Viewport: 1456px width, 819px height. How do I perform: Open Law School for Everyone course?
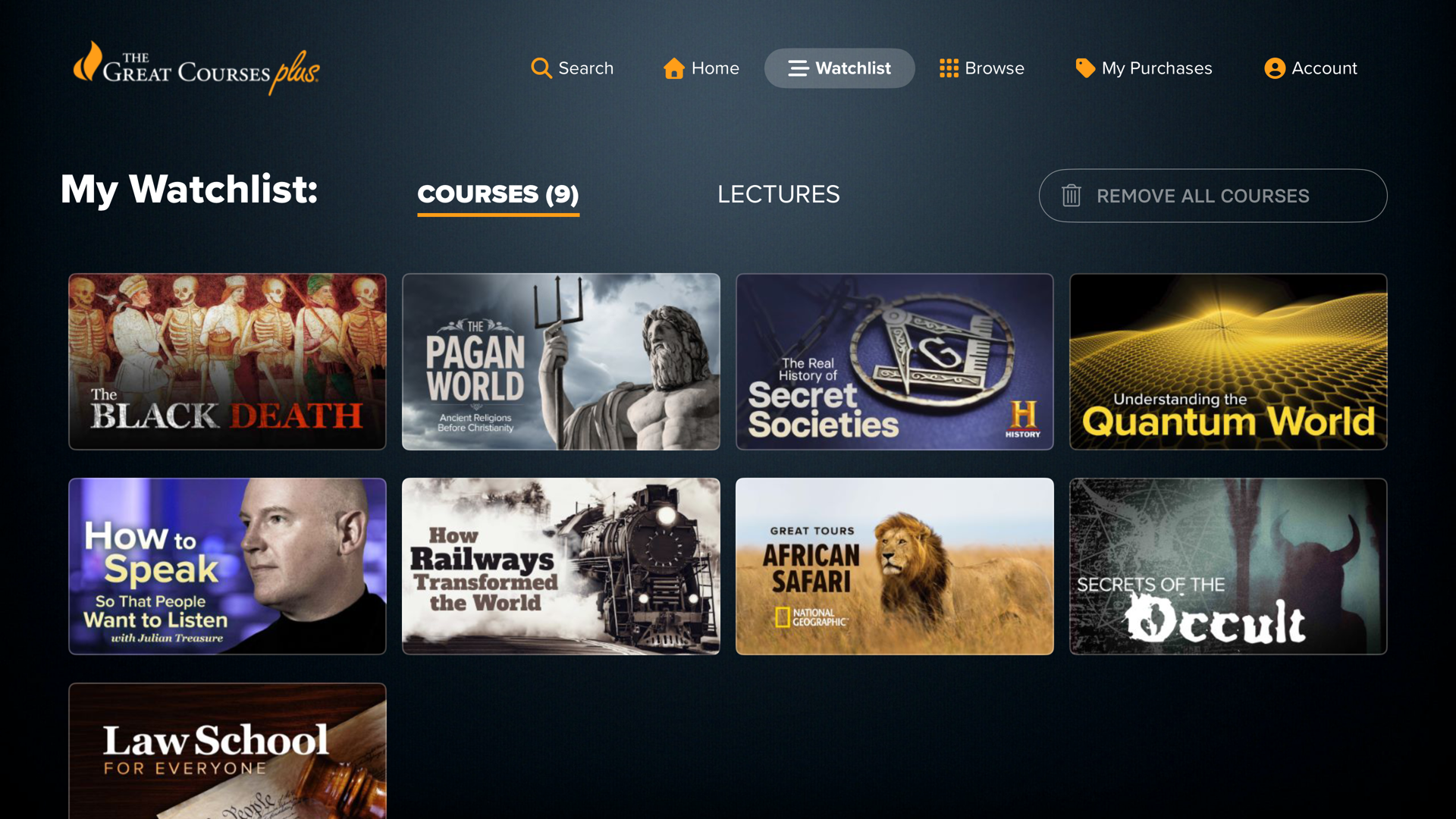tap(227, 751)
